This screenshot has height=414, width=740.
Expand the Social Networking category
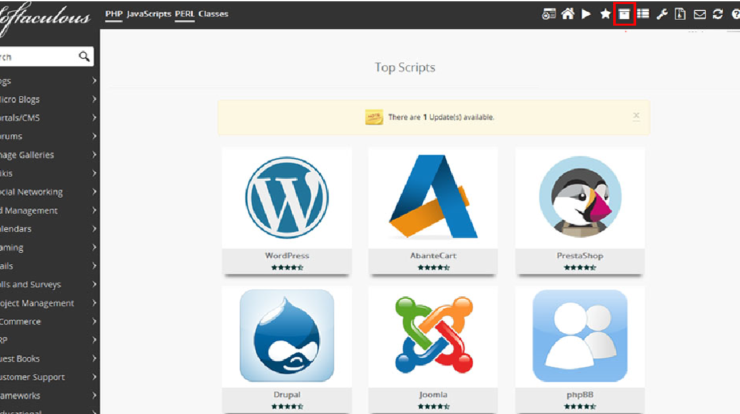point(48,192)
